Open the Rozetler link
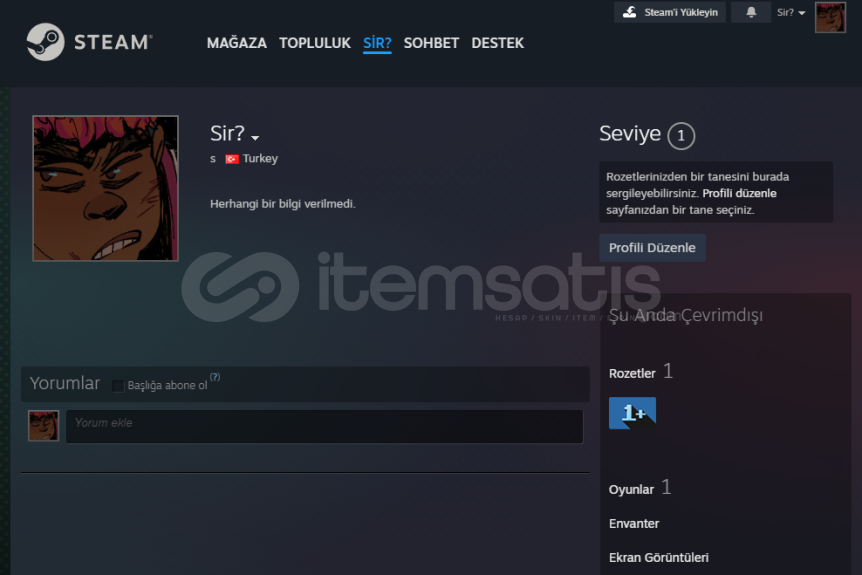Image resolution: width=862 pixels, height=575 pixels. pyautogui.click(x=632, y=374)
